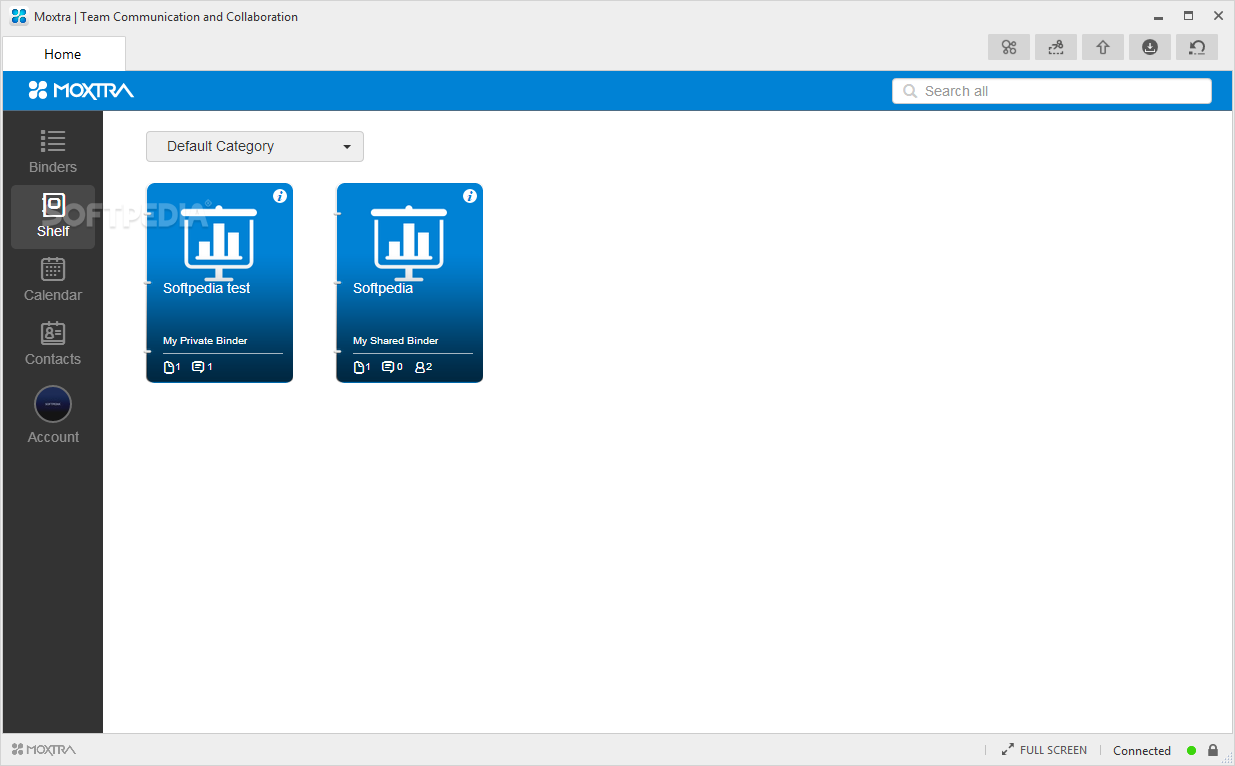Switch to the Home tab
This screenshot has width=1235, height=766.
click(x=63, y=54)
